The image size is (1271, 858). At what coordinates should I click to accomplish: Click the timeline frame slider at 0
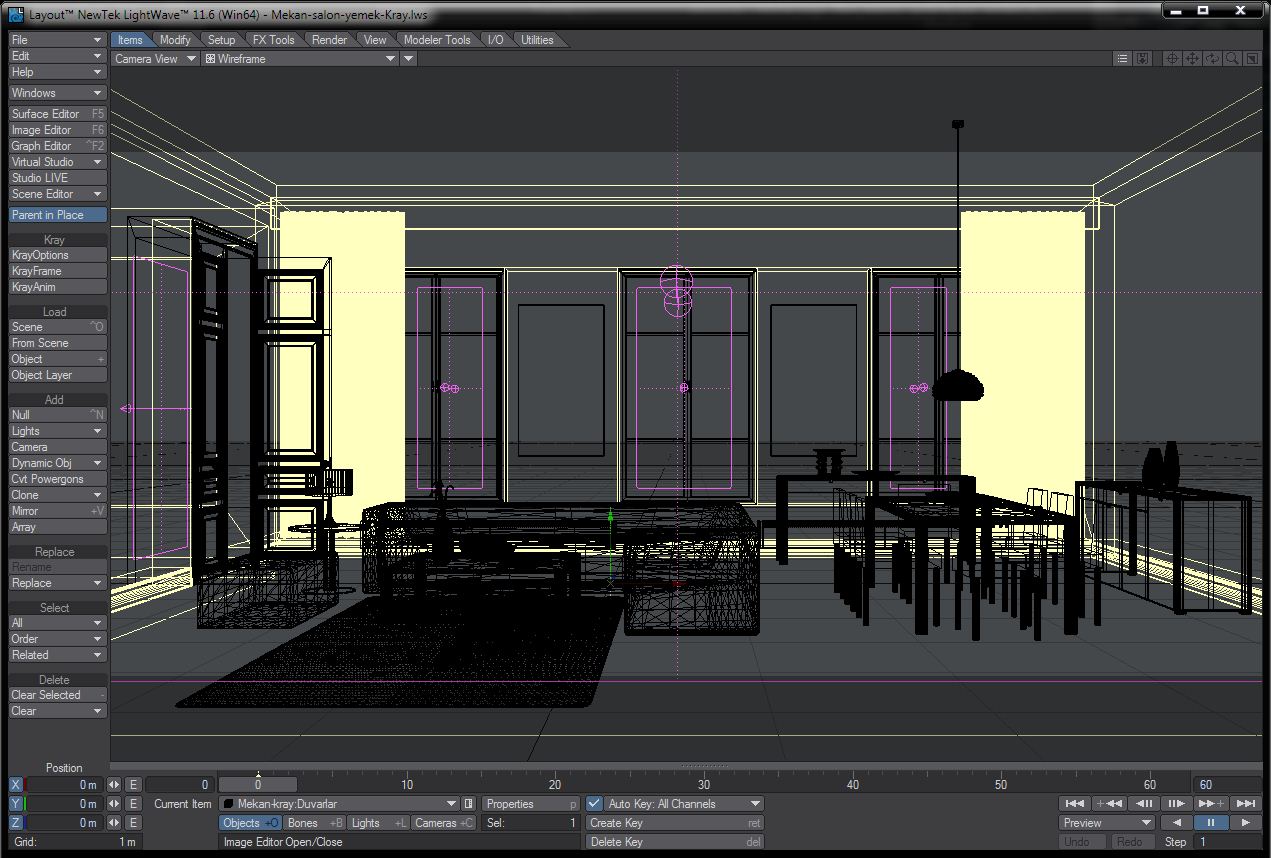[x=258, y=785]
